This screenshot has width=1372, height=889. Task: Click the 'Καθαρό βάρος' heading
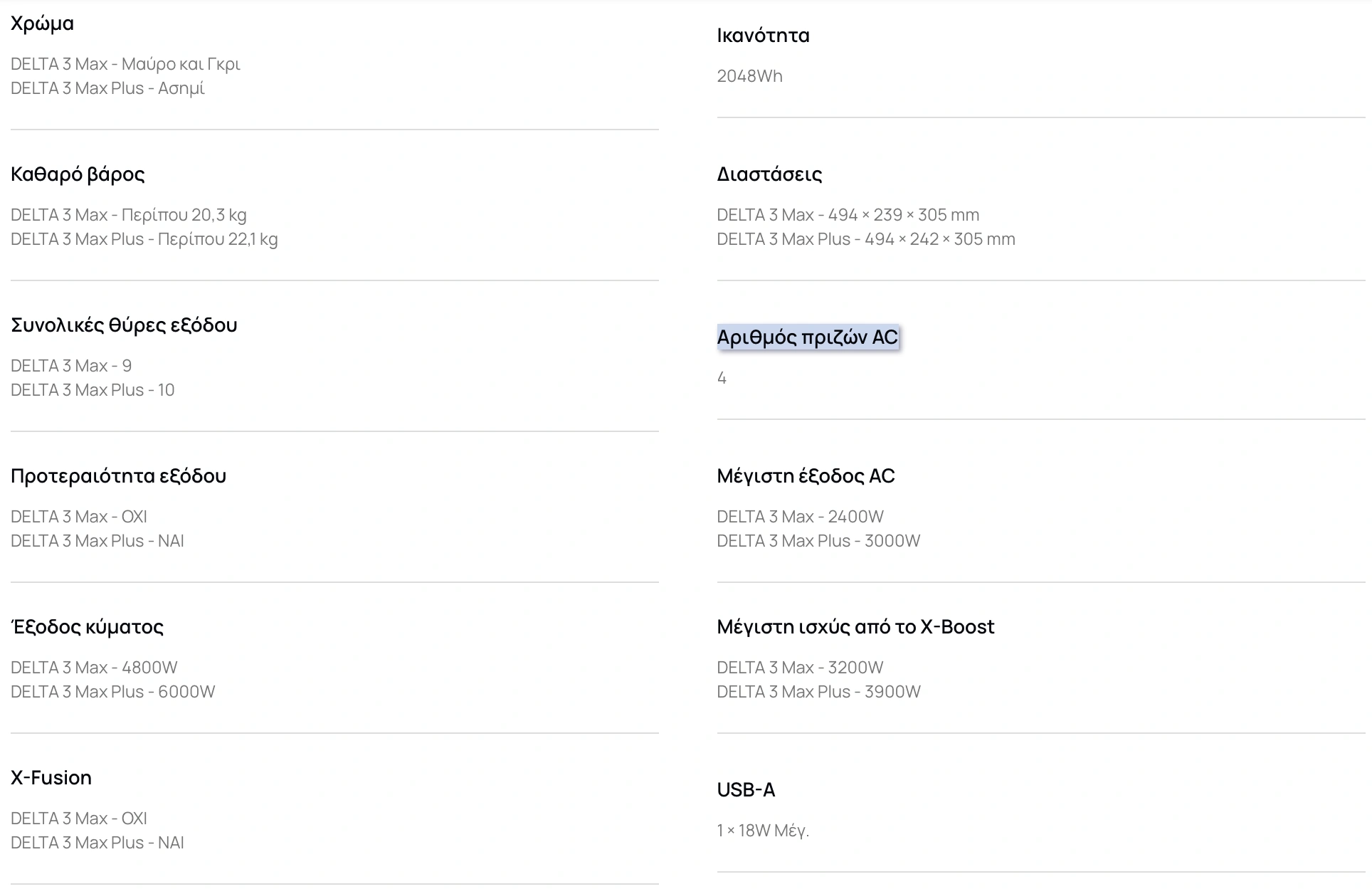[x=78, y=174]
